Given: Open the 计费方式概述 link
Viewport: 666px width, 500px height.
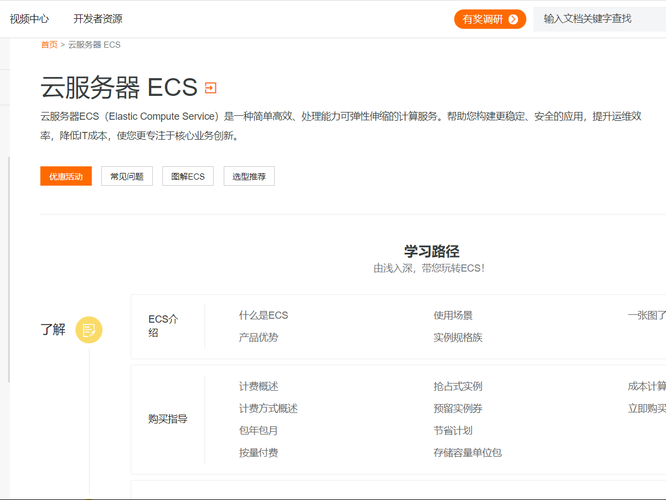Looking at the screenshot, I should click(268, 408).
